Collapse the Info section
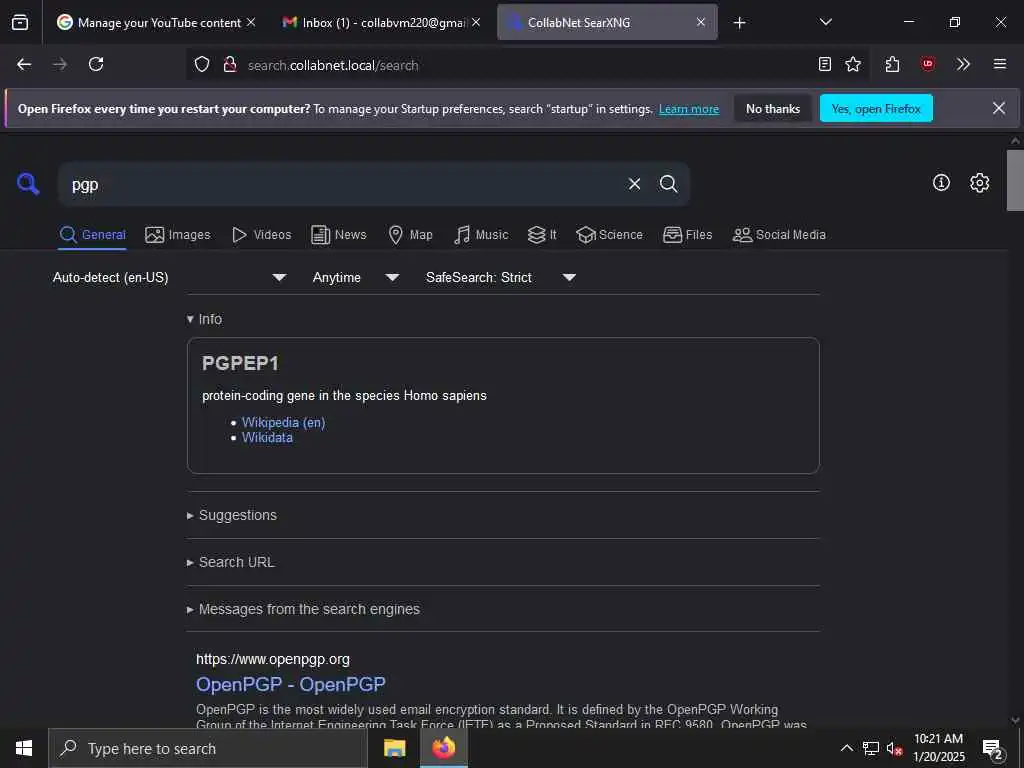Image resolution: width=1024 pixels, height=768 pixels. [x=204, y=319]
